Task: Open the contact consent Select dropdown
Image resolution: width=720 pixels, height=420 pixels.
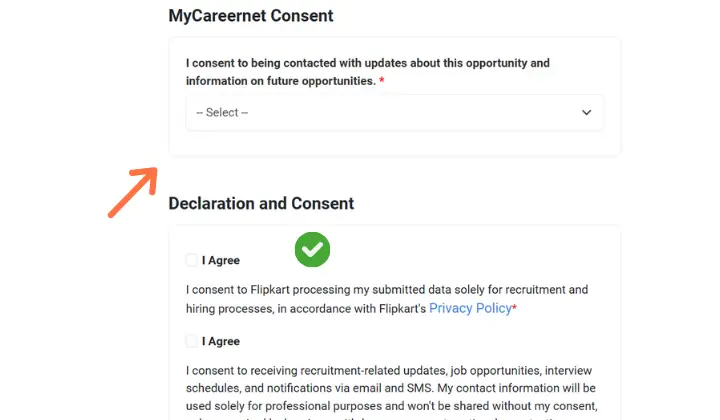Action: tap(394, 112)
